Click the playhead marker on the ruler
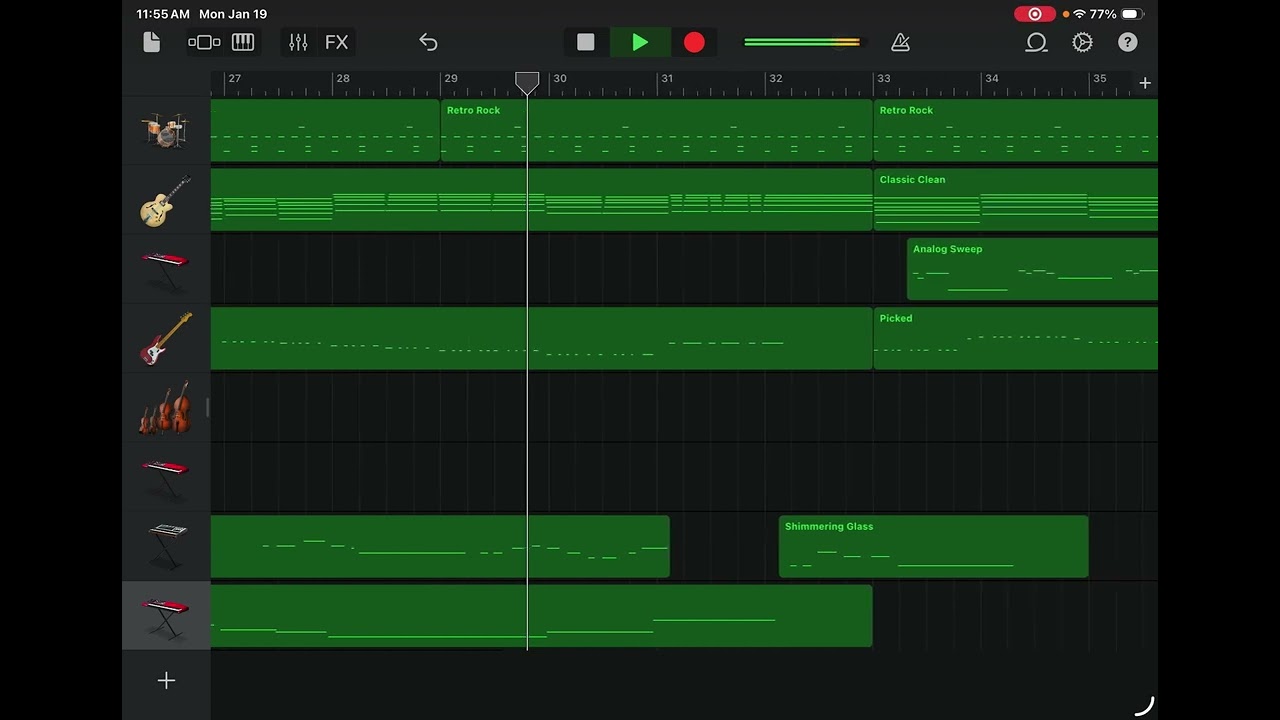This screenshot has width=1280, height=720. (527, 82)
